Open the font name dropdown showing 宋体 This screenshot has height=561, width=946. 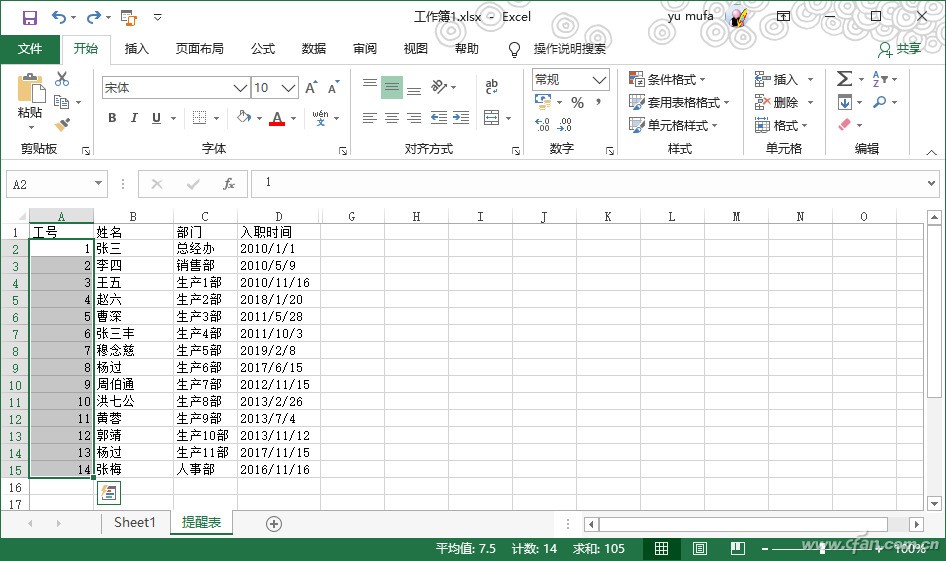click(240, 88)
